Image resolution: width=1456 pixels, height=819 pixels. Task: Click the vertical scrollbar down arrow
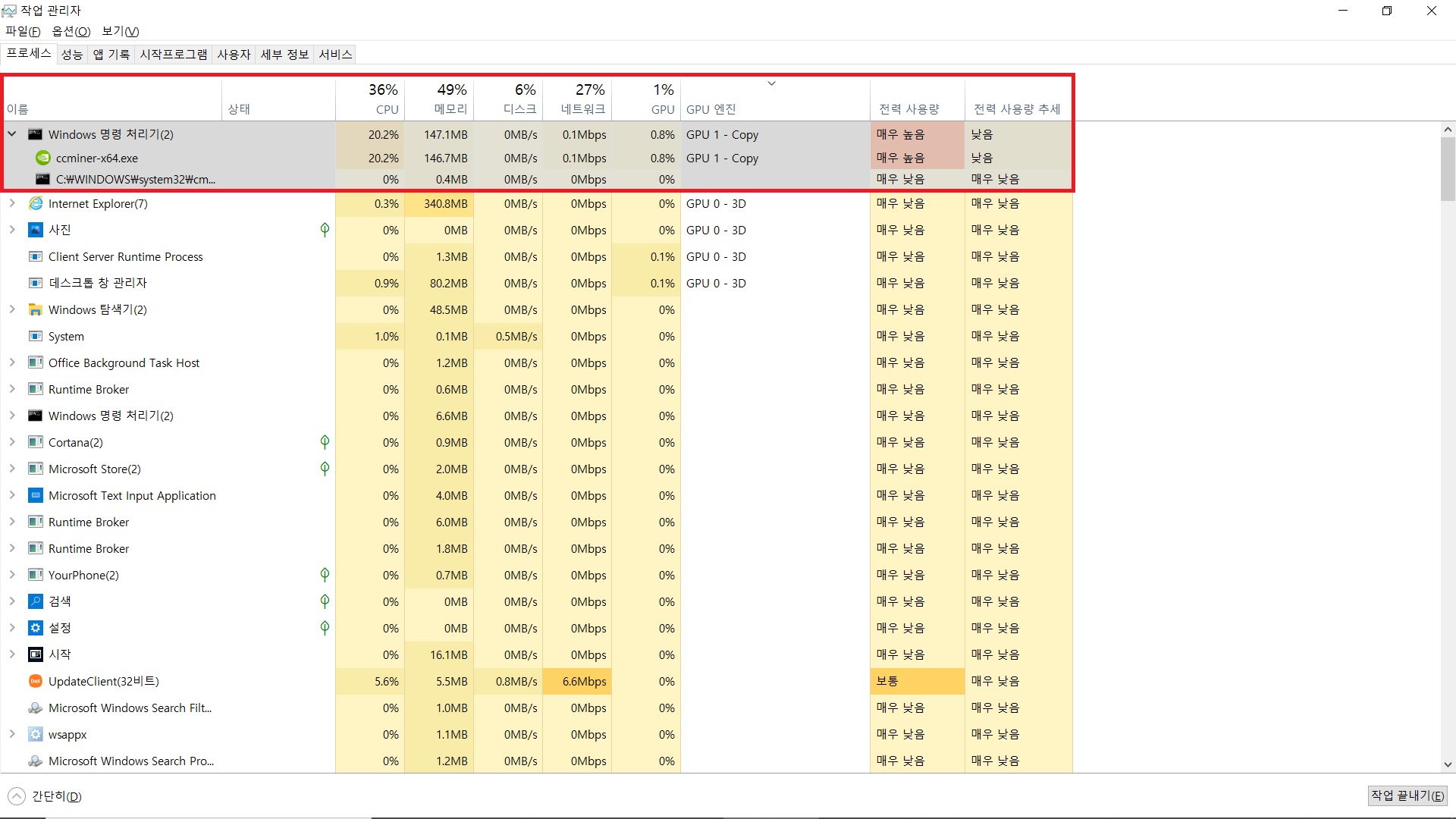(x=1448, y=764)
